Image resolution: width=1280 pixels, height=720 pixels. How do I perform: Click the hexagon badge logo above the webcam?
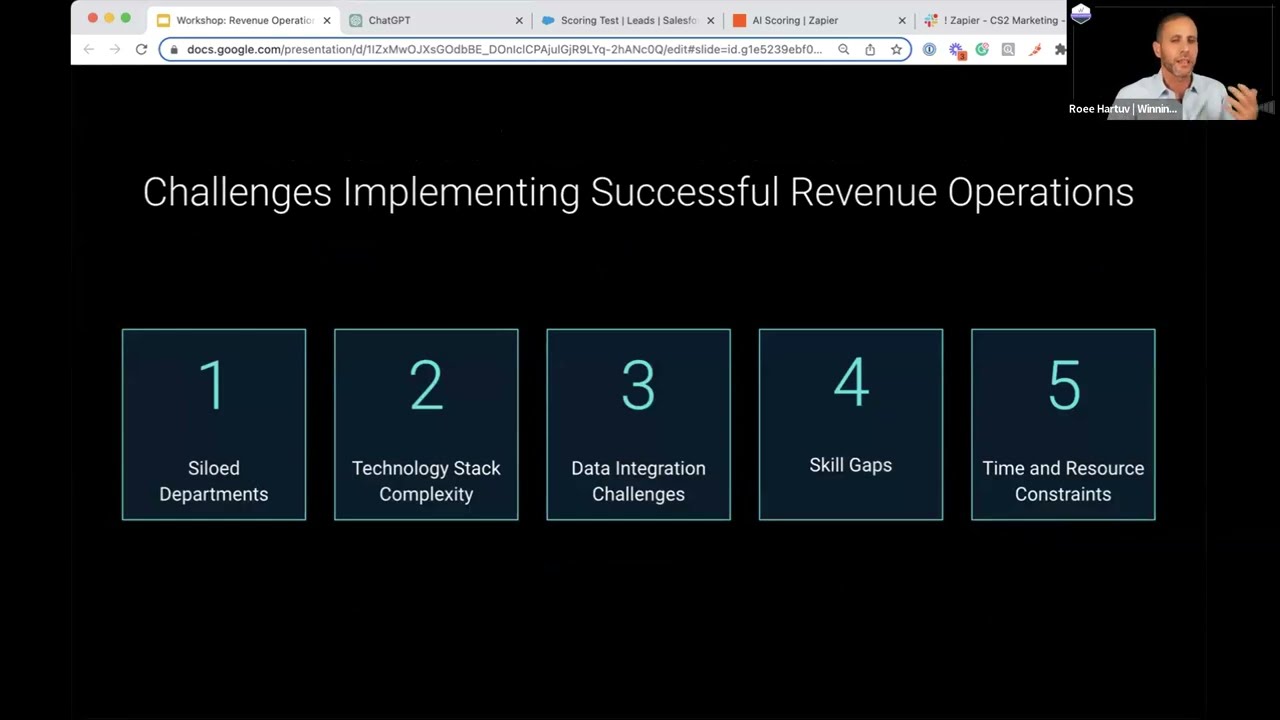coord(1080,13)
